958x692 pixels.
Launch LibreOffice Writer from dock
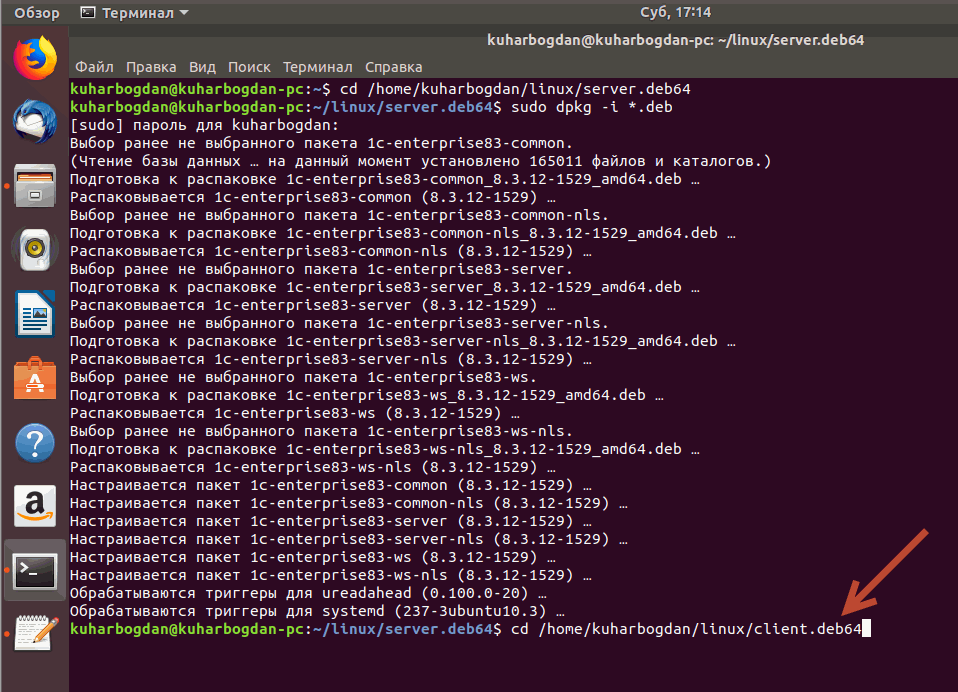pyautogui.click(x=34, y=314)
